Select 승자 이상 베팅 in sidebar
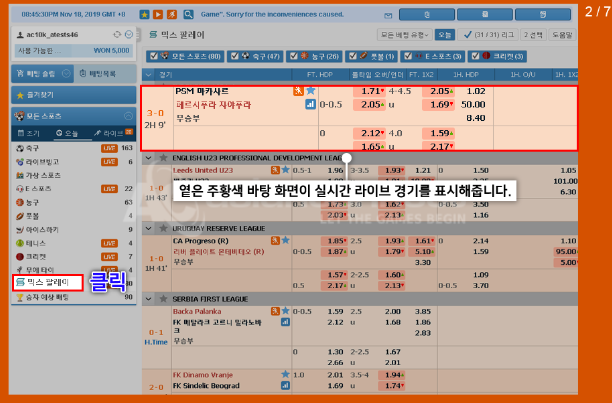612x403 pixels. click(x=47, y=297)
